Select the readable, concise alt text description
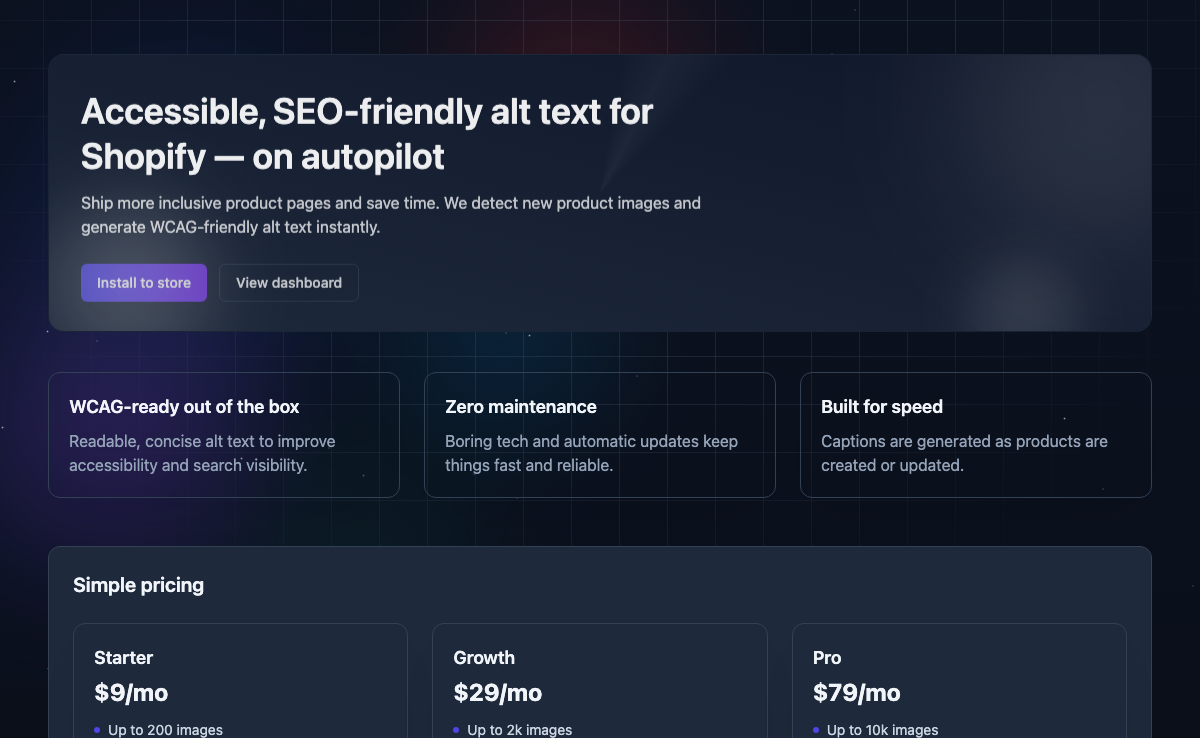Screen dimensions: 1200x750 click(x=202, y=453)
